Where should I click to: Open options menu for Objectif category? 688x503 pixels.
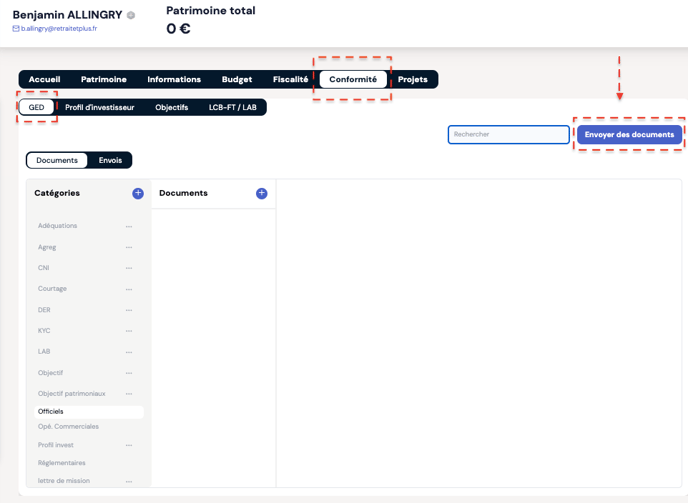pos(129,373)
